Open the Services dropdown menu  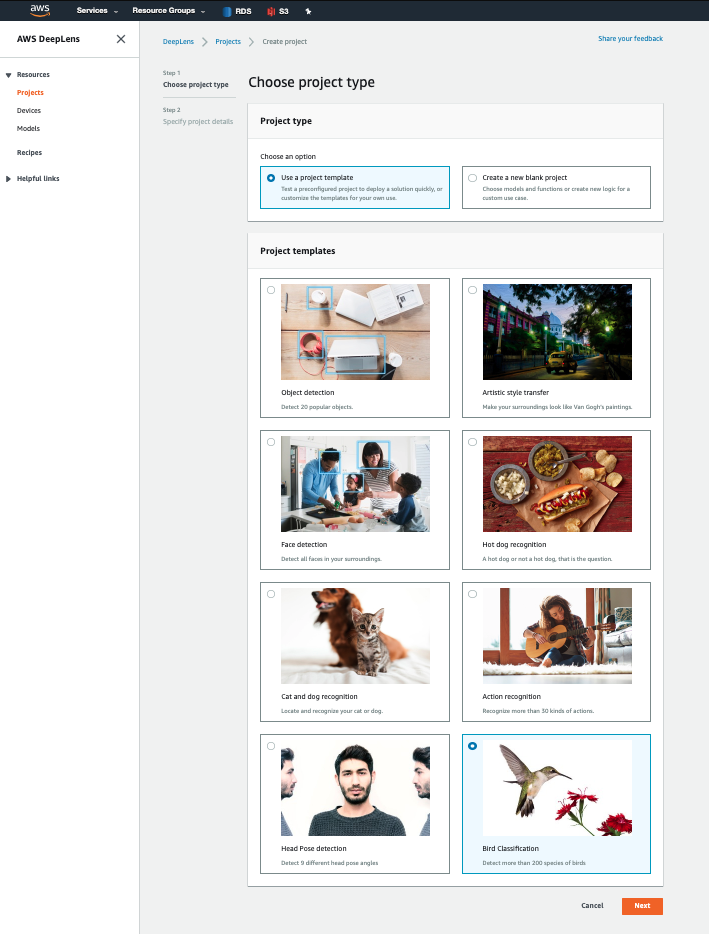point(97,11)
